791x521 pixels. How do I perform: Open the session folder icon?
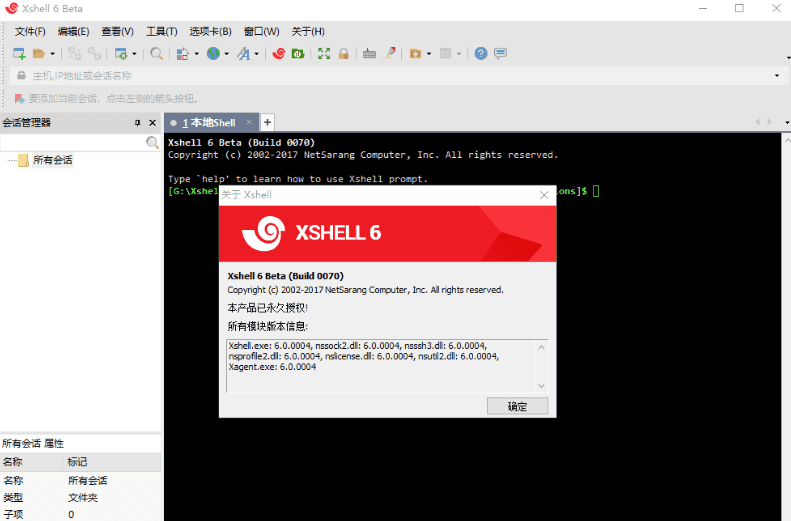pyautogui.click(x=39, y=53)
